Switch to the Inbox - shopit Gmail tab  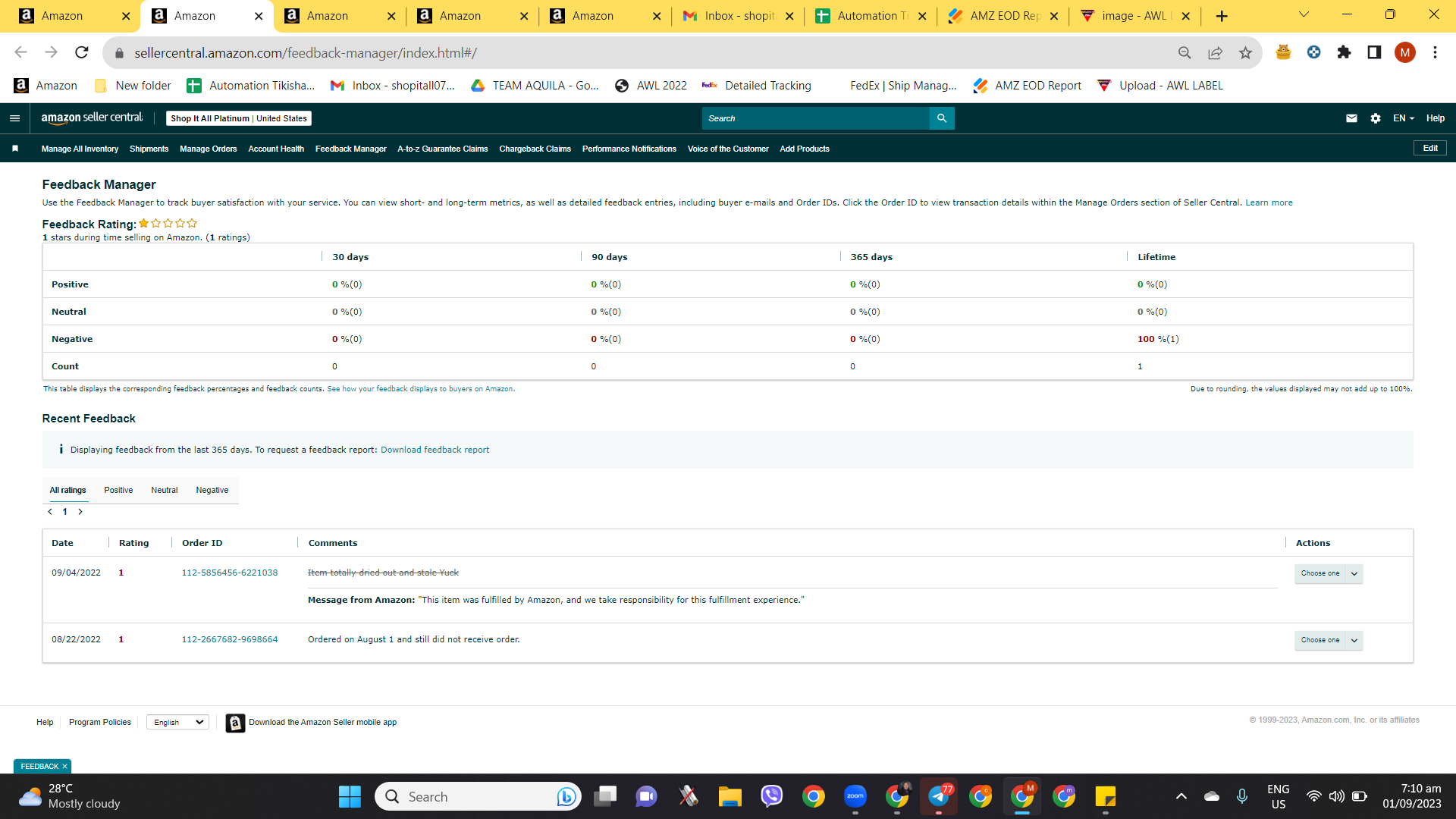point(737,16)
